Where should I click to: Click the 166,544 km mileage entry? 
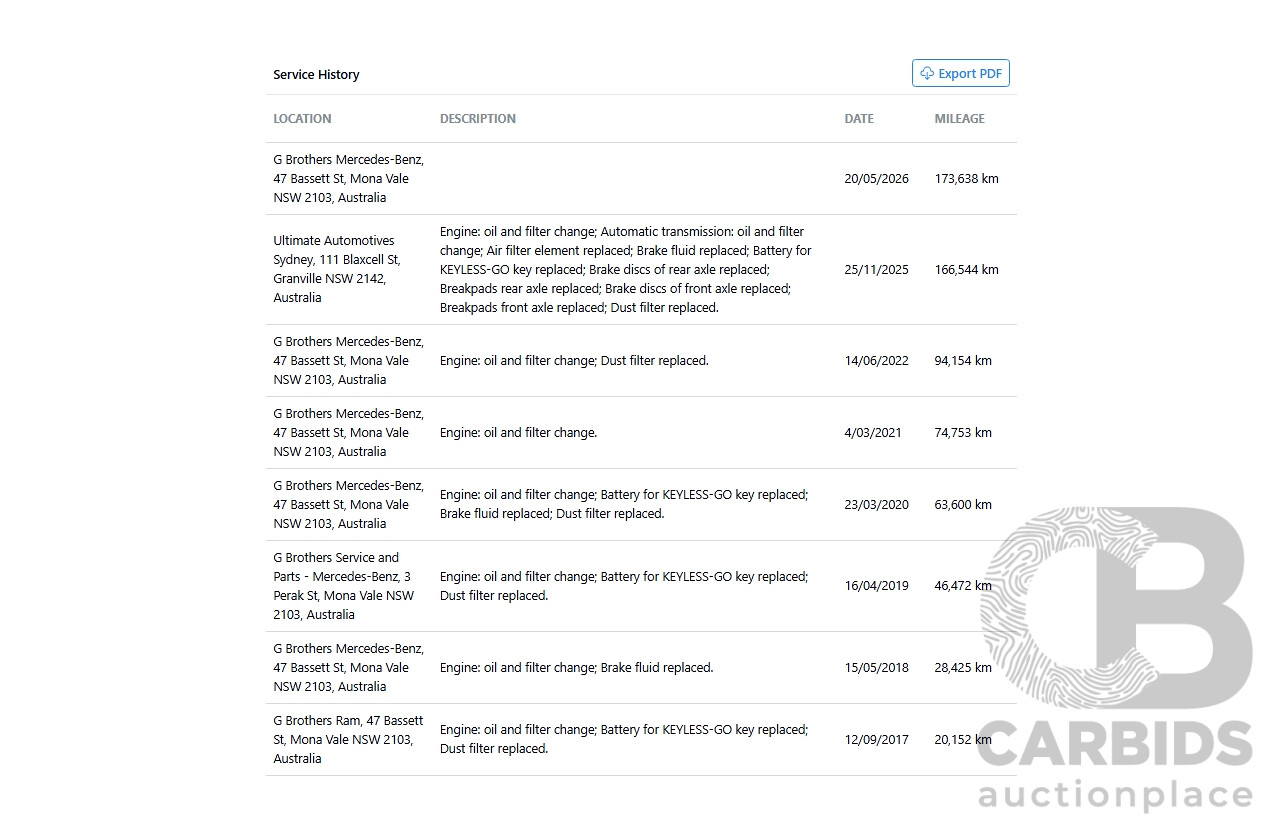tap(966, 270)
